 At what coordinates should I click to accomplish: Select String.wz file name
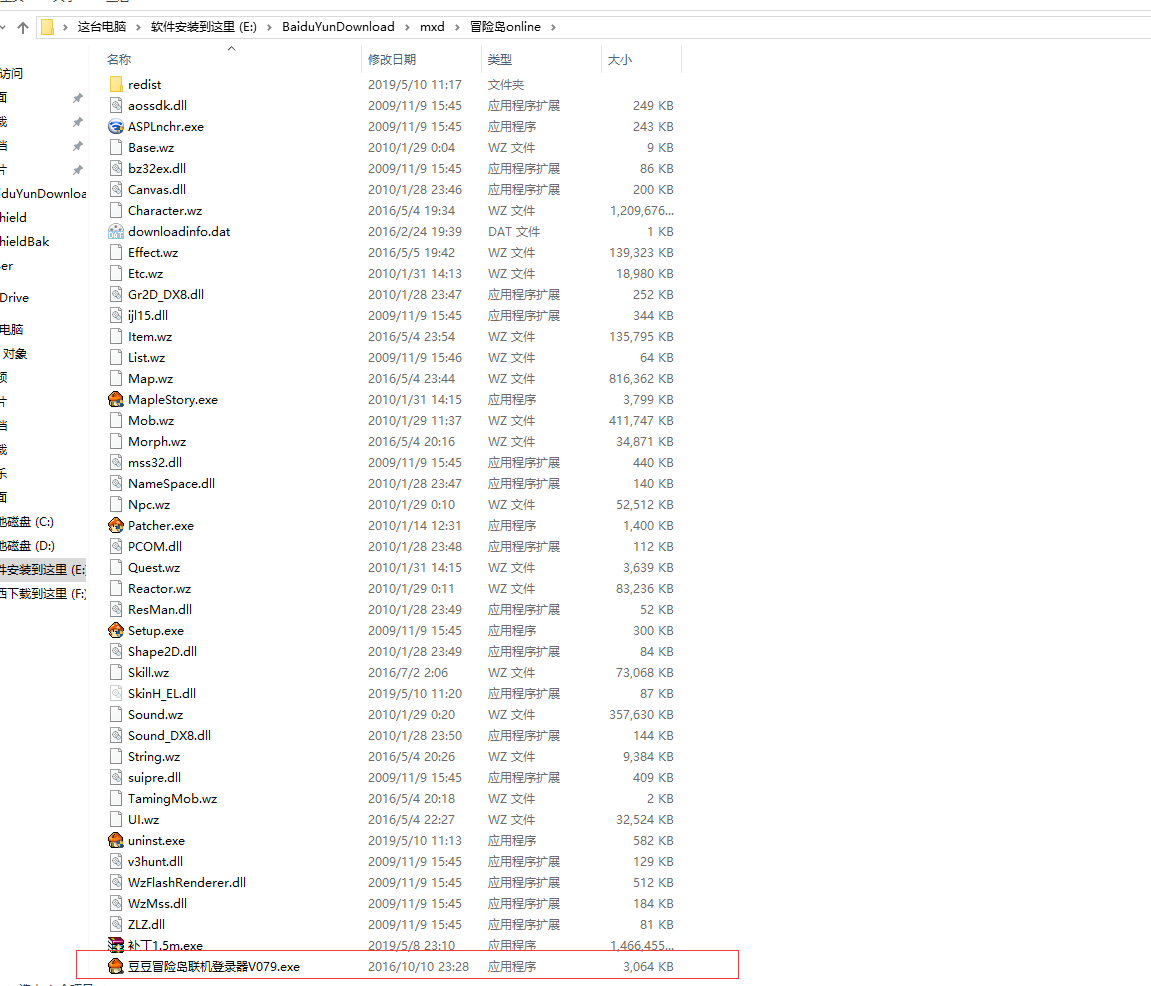153,757
